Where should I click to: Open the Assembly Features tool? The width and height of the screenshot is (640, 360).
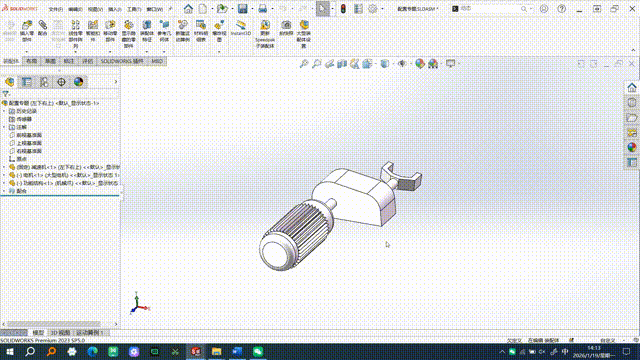pyautogui.click(x=147, y=31)
